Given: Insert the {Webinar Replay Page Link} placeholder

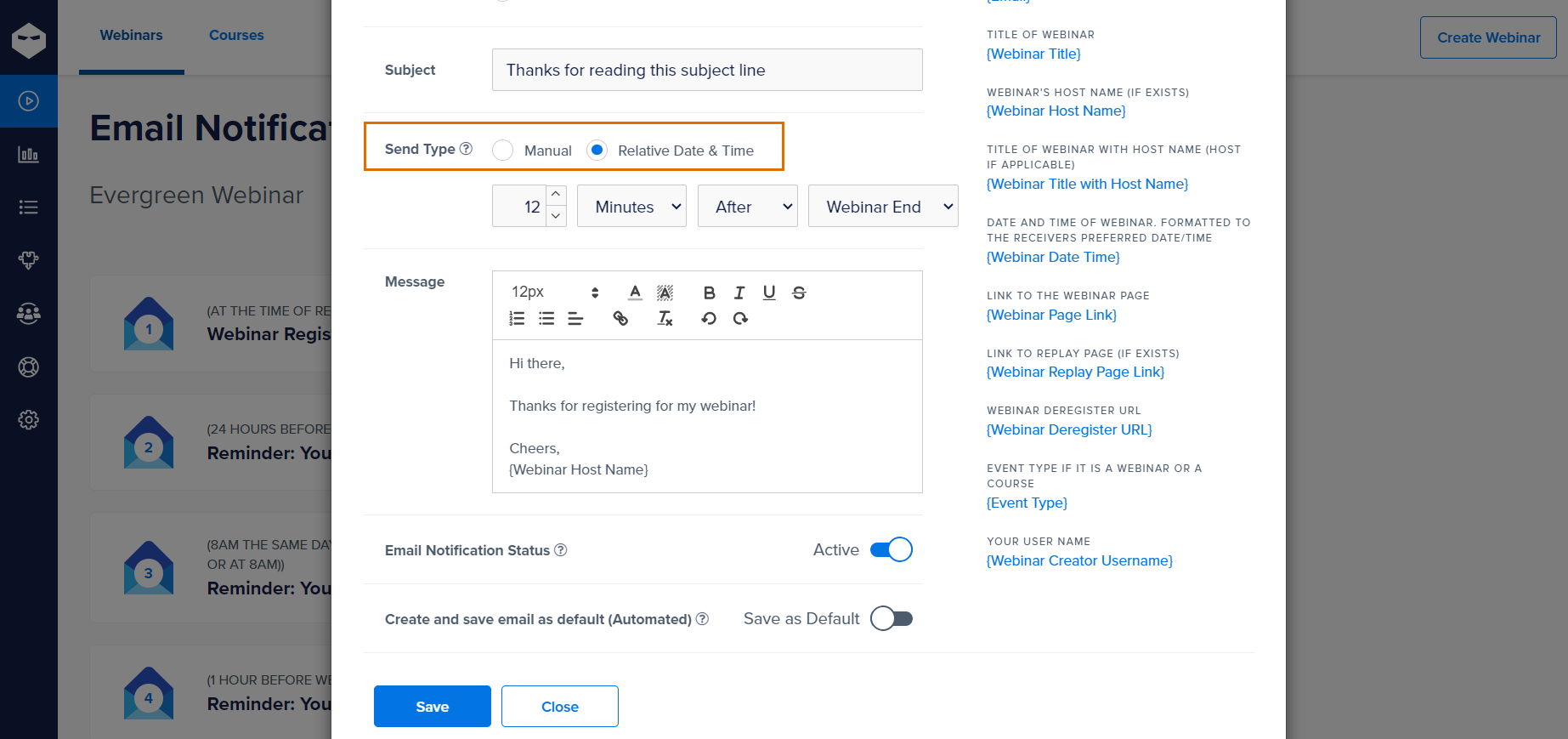Looking at the screenshot, I should [x=1075, y=372].
